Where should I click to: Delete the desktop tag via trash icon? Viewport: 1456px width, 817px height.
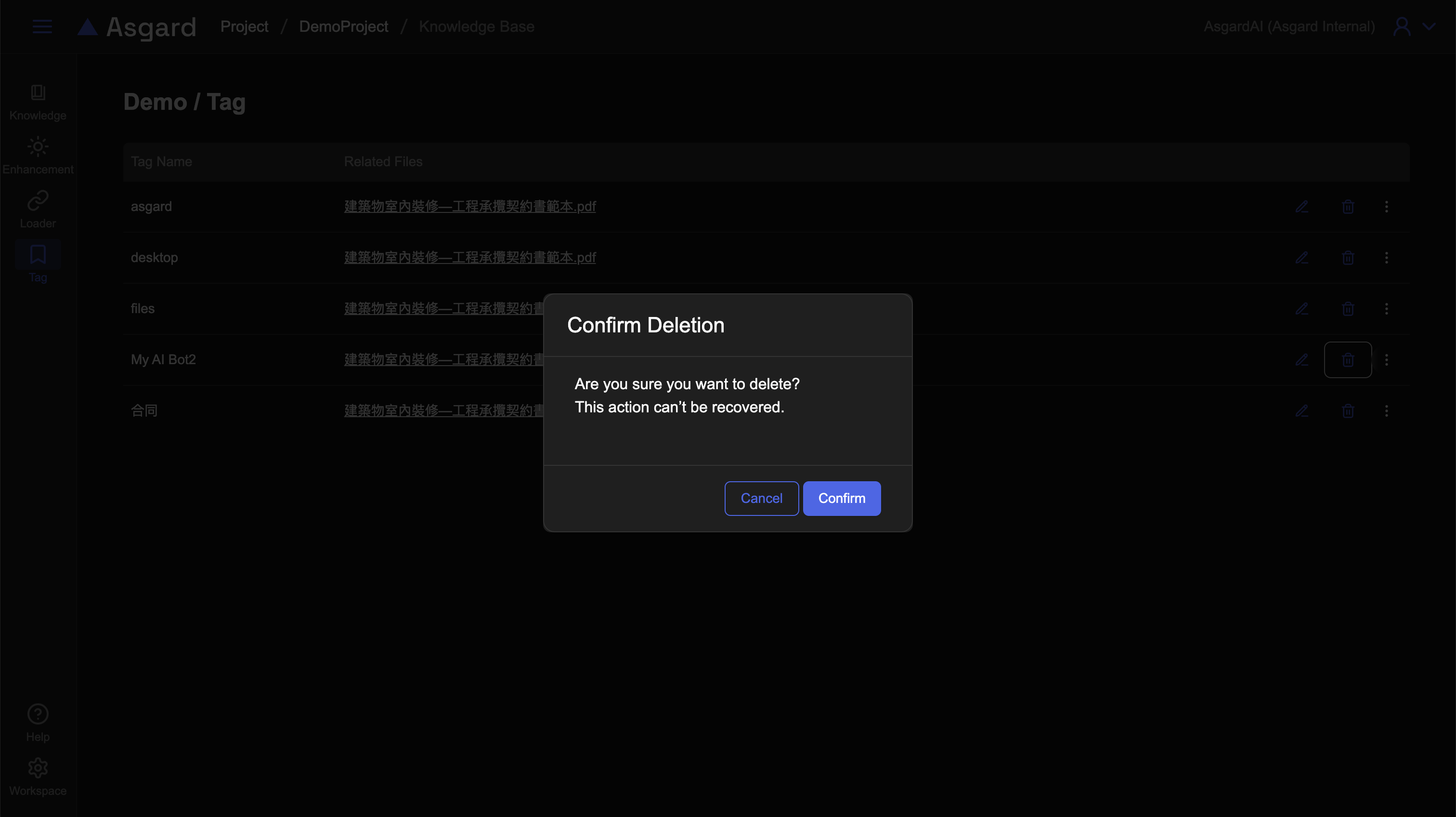tap(1348, 258)
